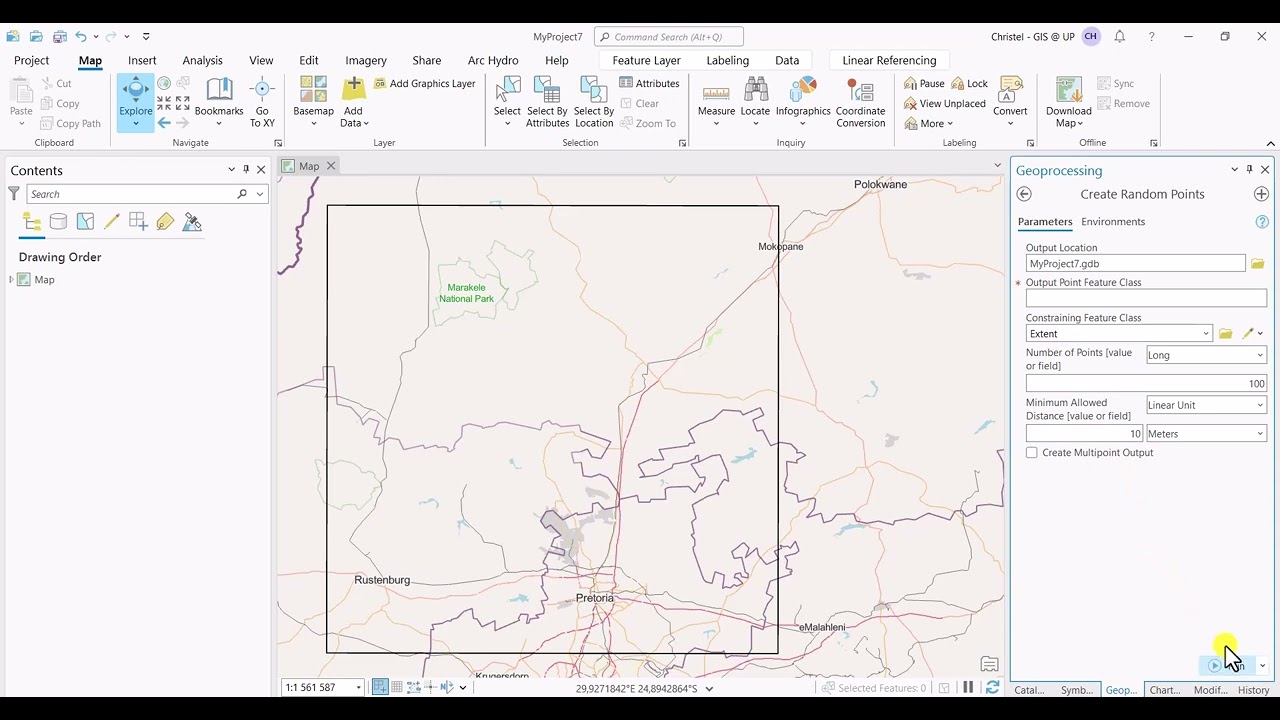The image size is (1280, 720).
Task: Open Select By Location
Action: pyautogui.click(x=594, y=102)
